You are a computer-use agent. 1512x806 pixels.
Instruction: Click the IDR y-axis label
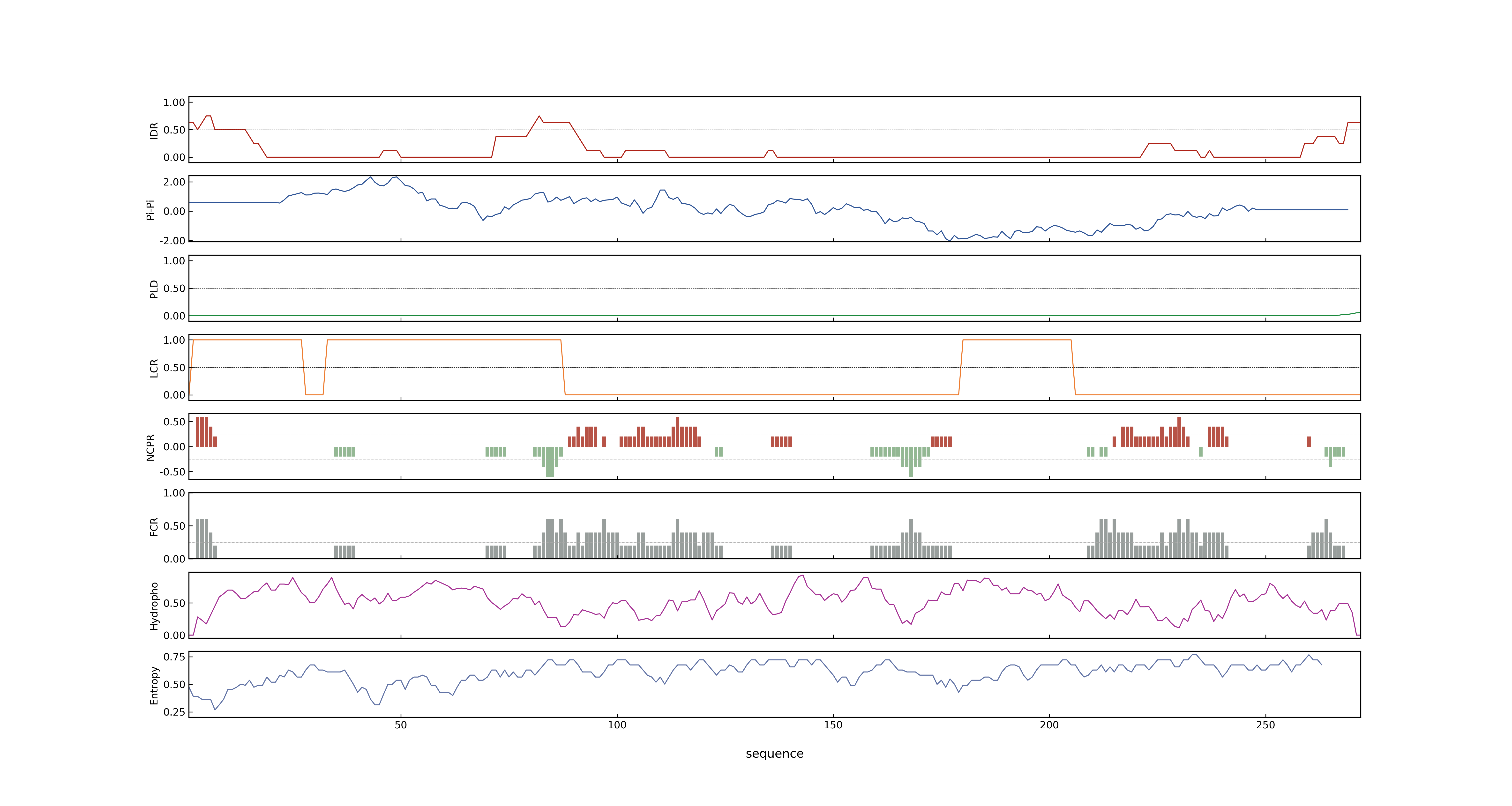tap(154, 130)
